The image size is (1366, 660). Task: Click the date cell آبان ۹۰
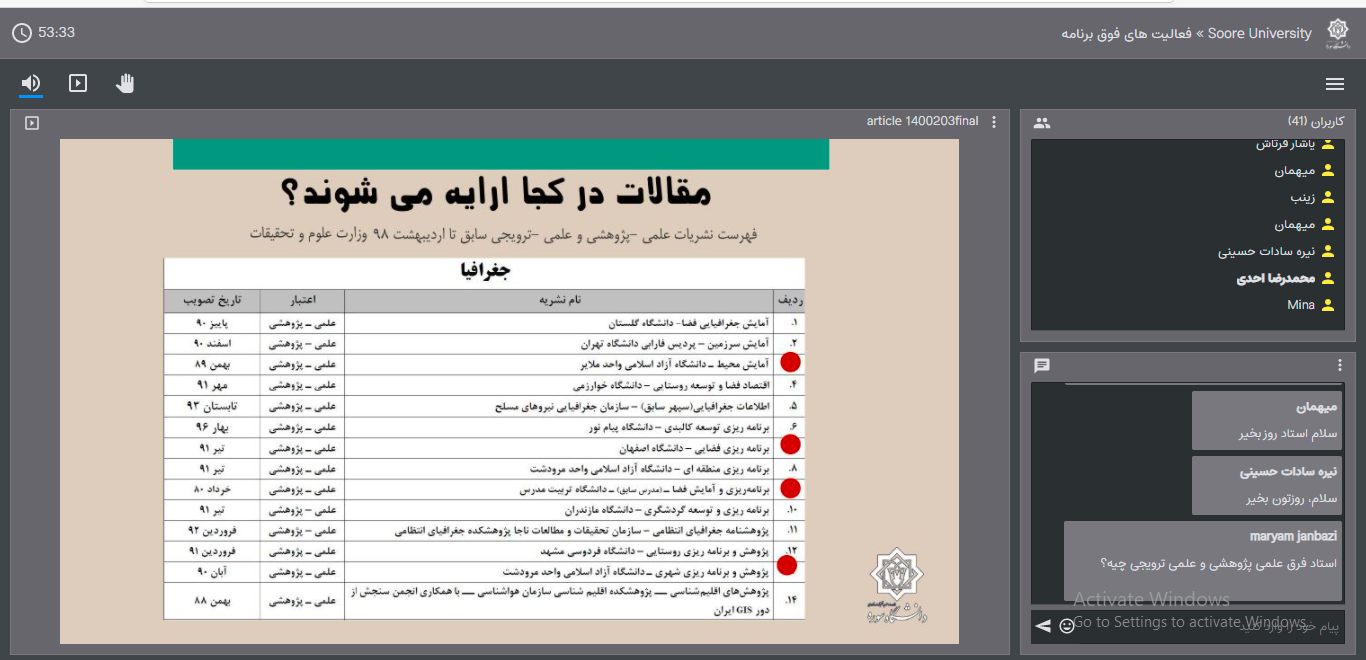[213, 572]
